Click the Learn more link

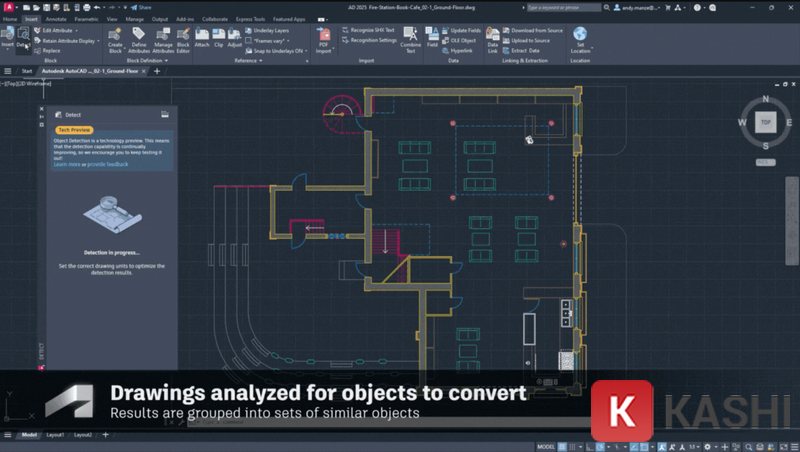tap(67, 163)
